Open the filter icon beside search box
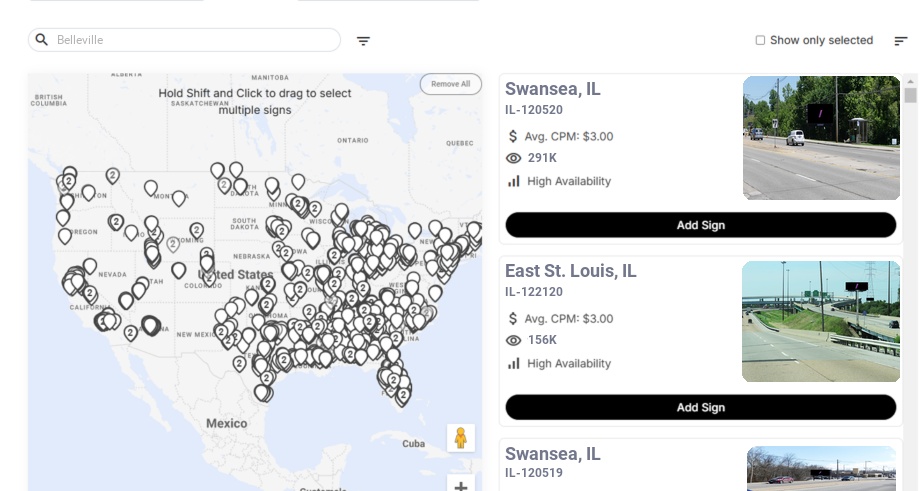This screenshot has height=491, width=920. (364, 41)
